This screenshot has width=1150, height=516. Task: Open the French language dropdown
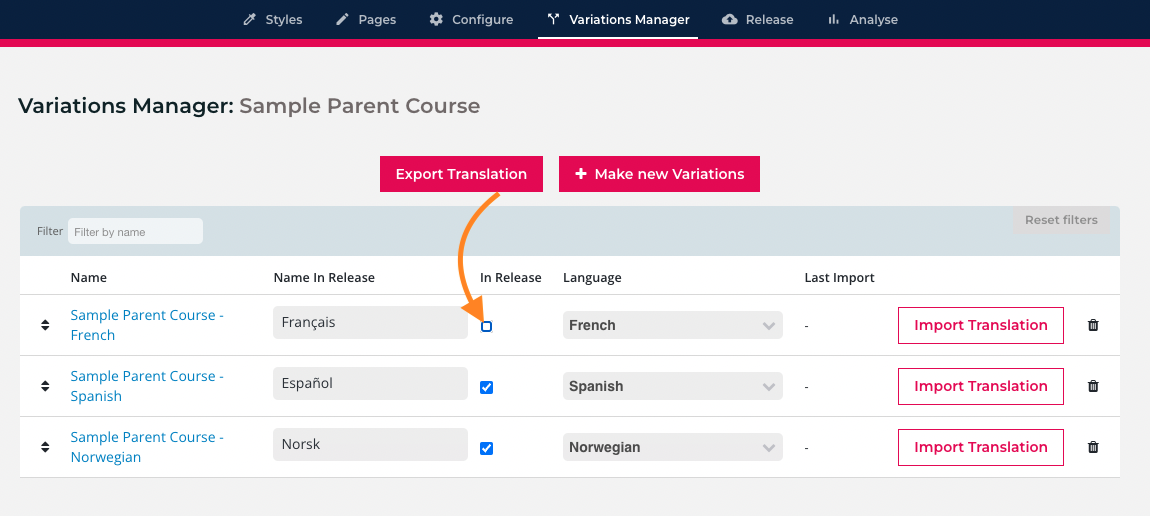[x=673, y=325]
